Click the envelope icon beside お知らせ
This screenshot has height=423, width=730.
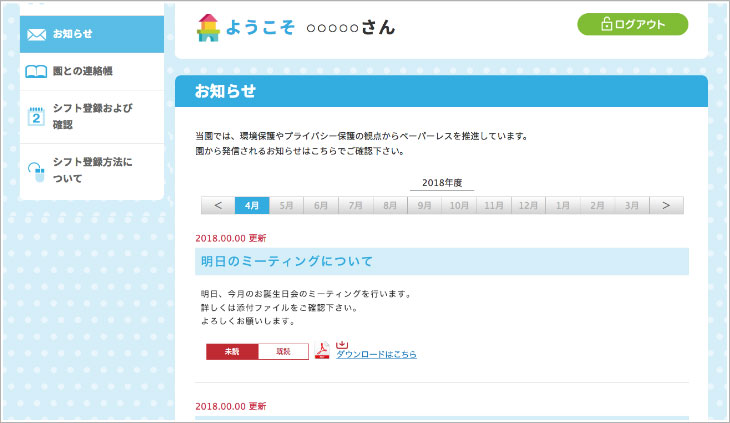tap(37, 35)
